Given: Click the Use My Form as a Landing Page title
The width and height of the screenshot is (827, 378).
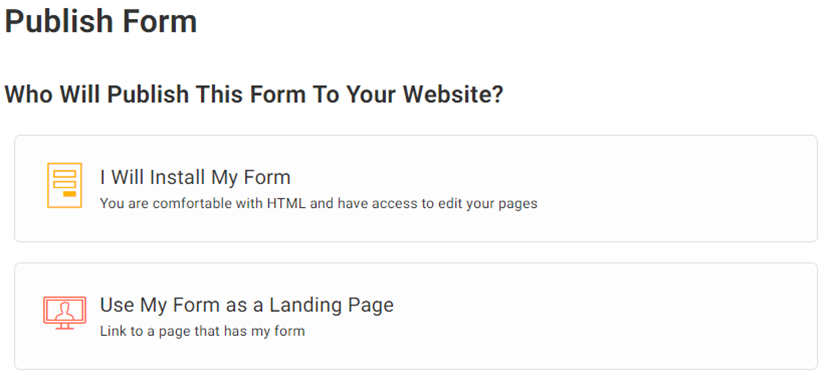Looking at the screenshot, I should point(247,305).
